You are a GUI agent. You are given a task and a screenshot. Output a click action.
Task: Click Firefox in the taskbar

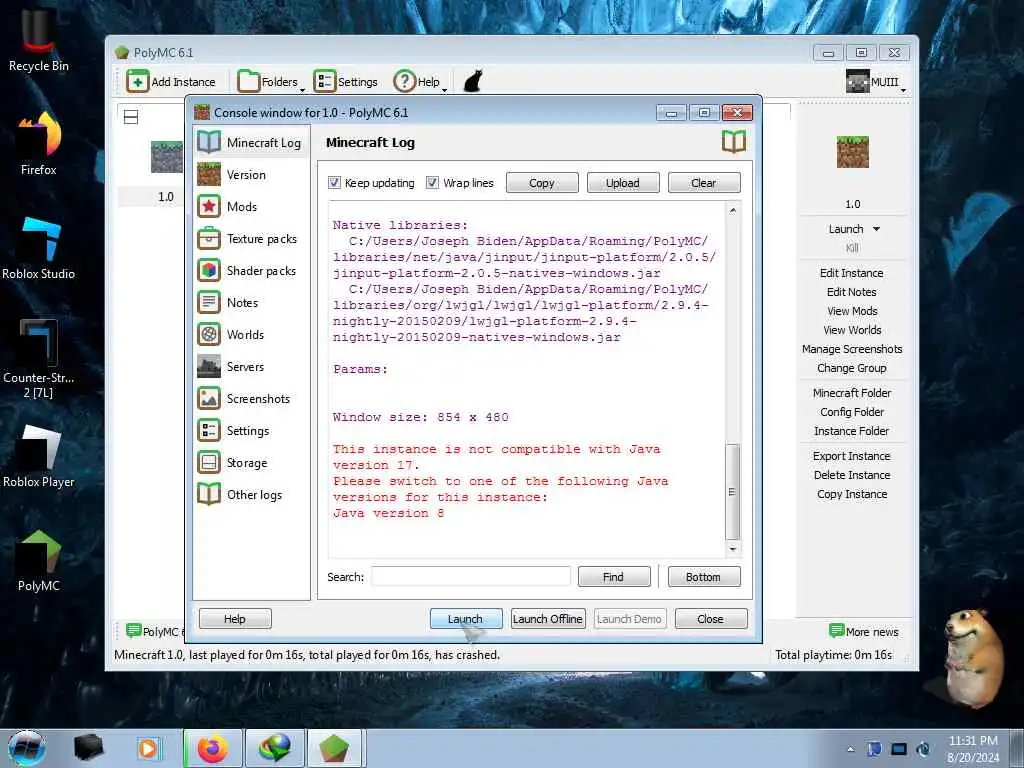213,748
